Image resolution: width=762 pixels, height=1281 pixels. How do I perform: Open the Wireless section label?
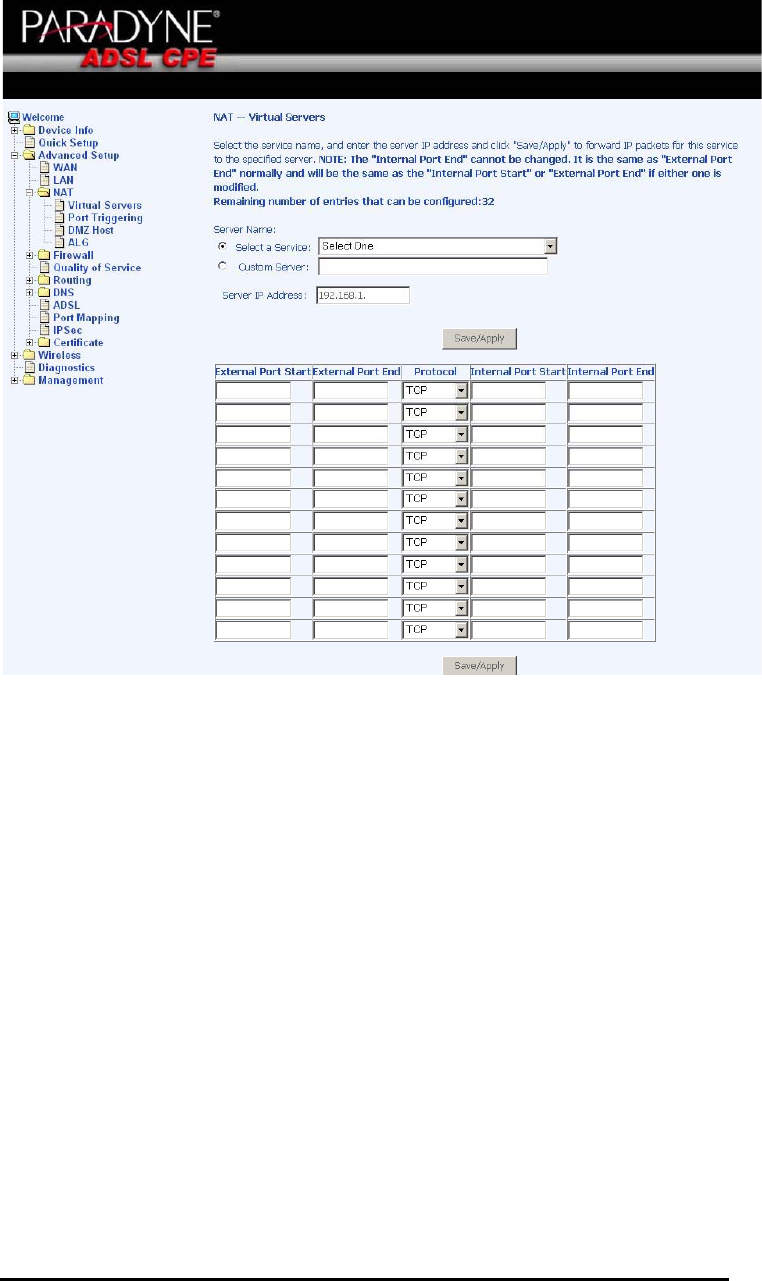click(x=60, y=355)
